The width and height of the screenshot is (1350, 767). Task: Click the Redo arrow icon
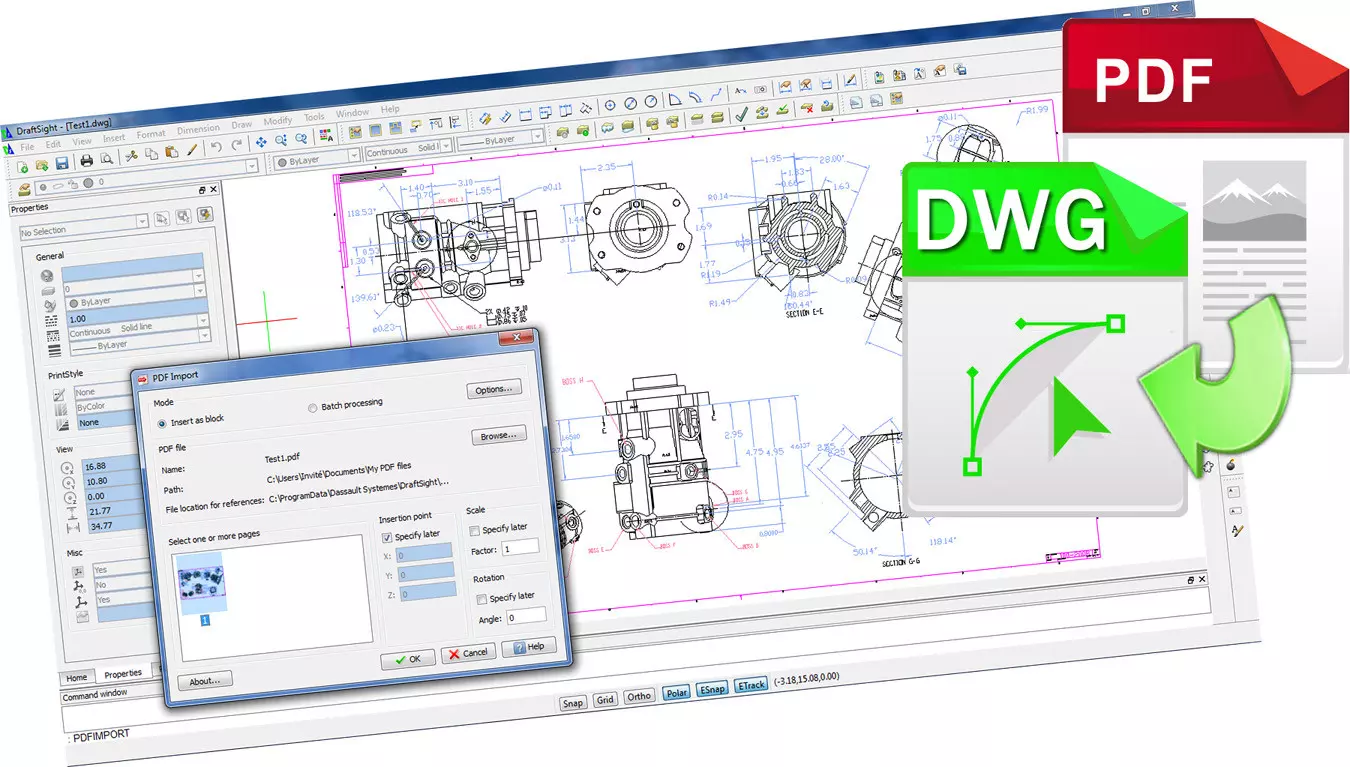[x=237, y=146]
